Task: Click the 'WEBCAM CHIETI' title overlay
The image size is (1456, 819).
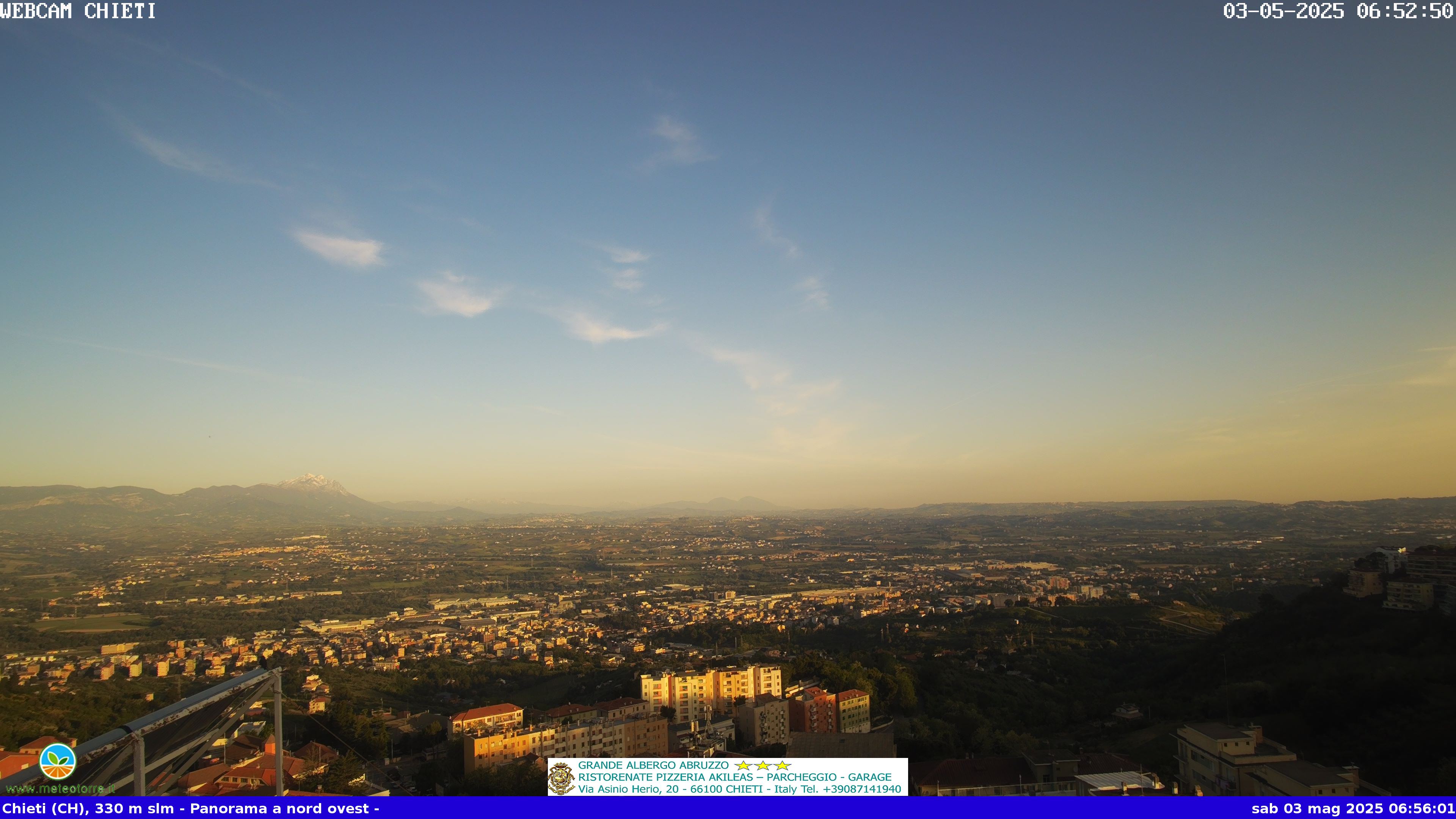Action: [x=78, y=11]
